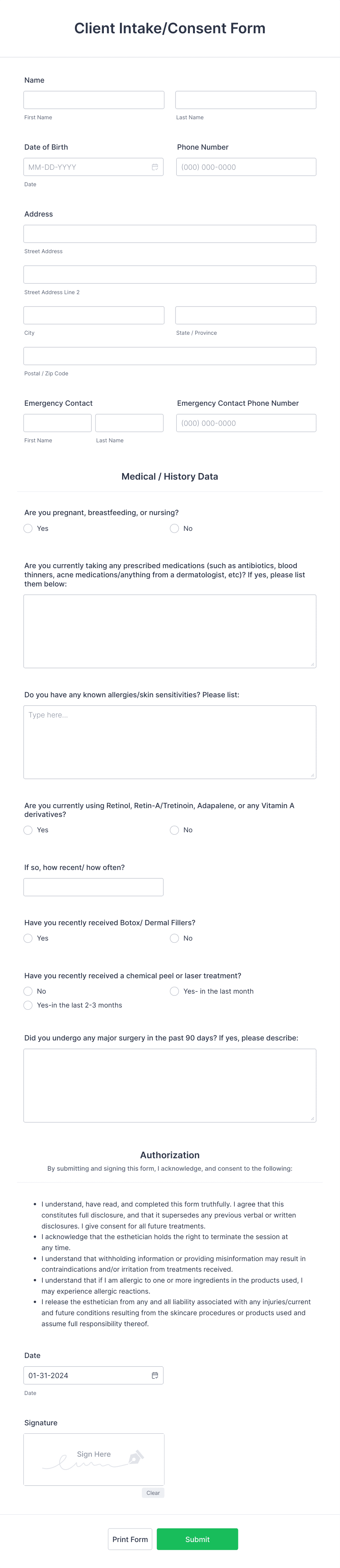Clear the signature
This screenshot has height=1568, width=340.
(153, 1493)
